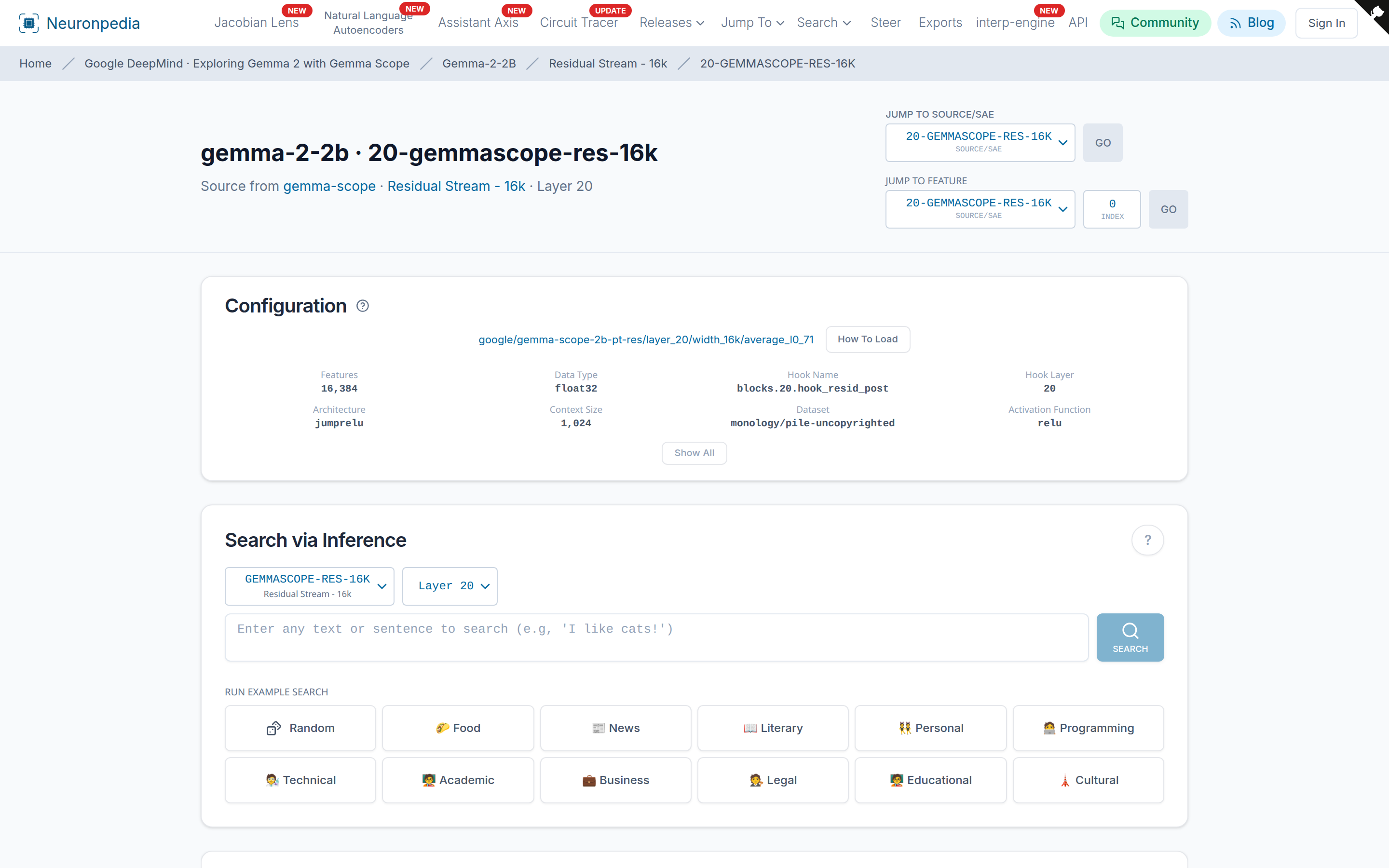
Task: Click the Neuronpedia logo icon
Action: (x=29, y=23)
